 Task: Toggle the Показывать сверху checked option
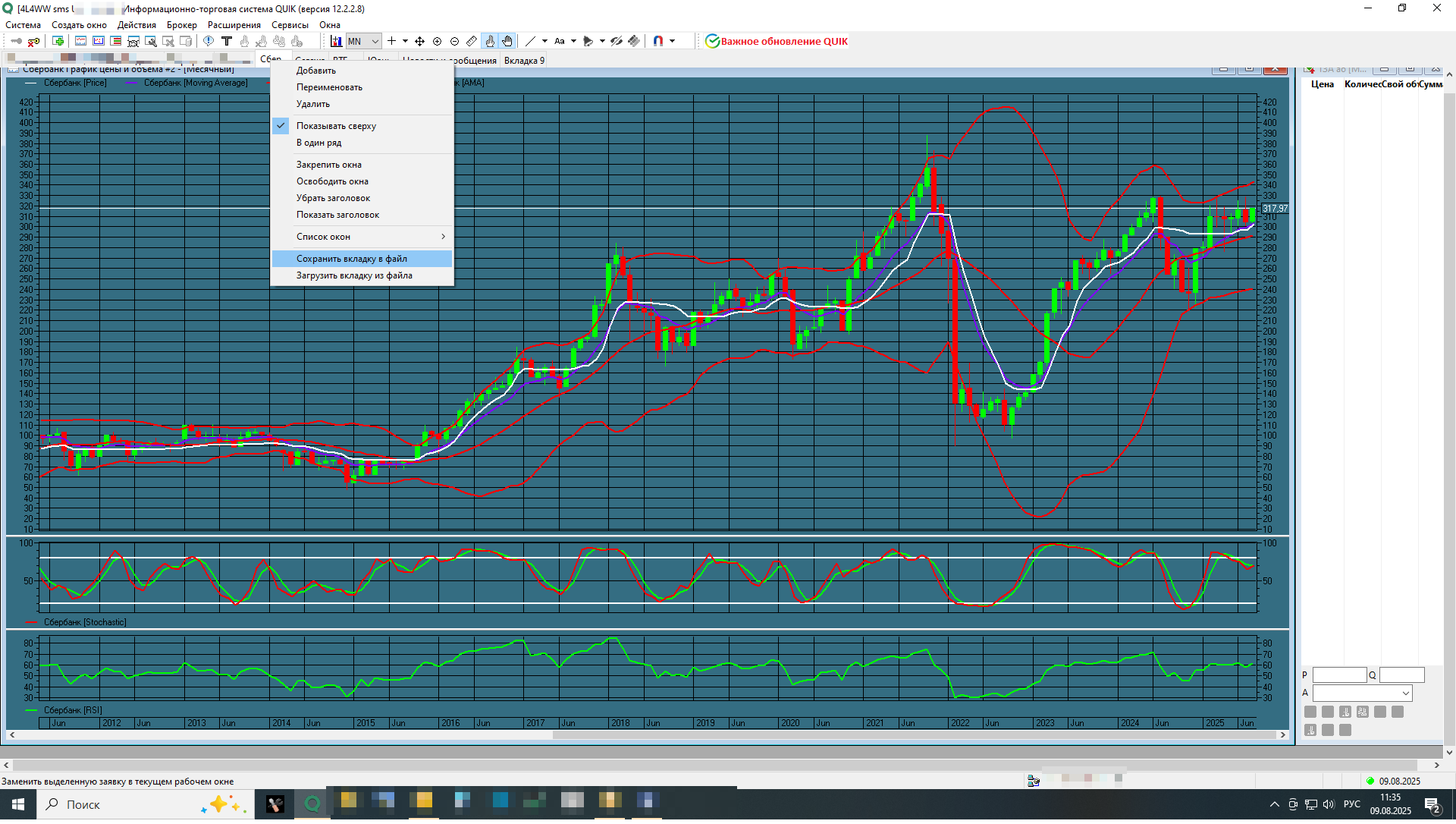(x=336, y=126)
